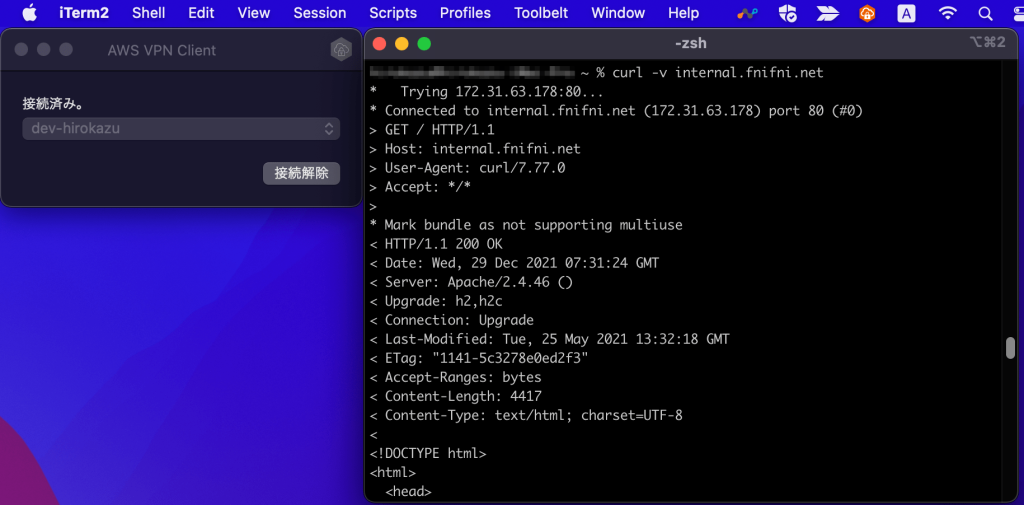Viewport: 1024px width, 505px height.
Task: Open the input source A icon
Action: point(906,13)
